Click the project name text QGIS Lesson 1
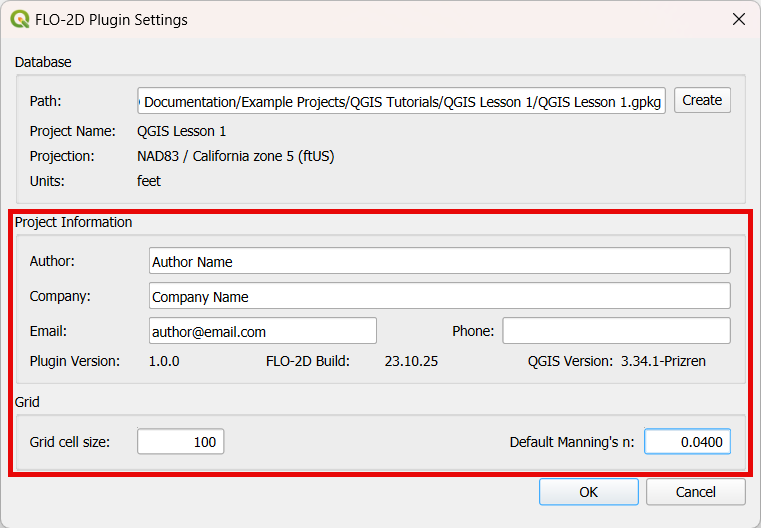Viewport: 761px width, 528px height. click(181, 131)
